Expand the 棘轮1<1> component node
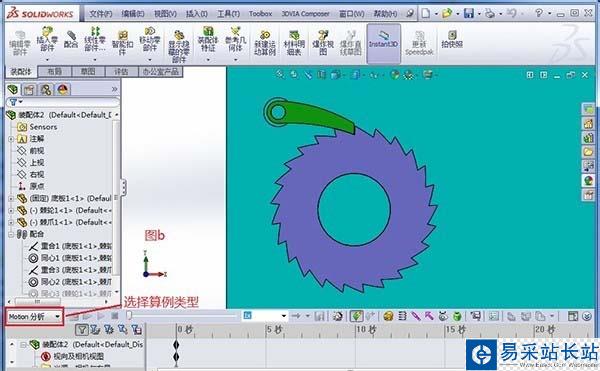 point(11,210)
